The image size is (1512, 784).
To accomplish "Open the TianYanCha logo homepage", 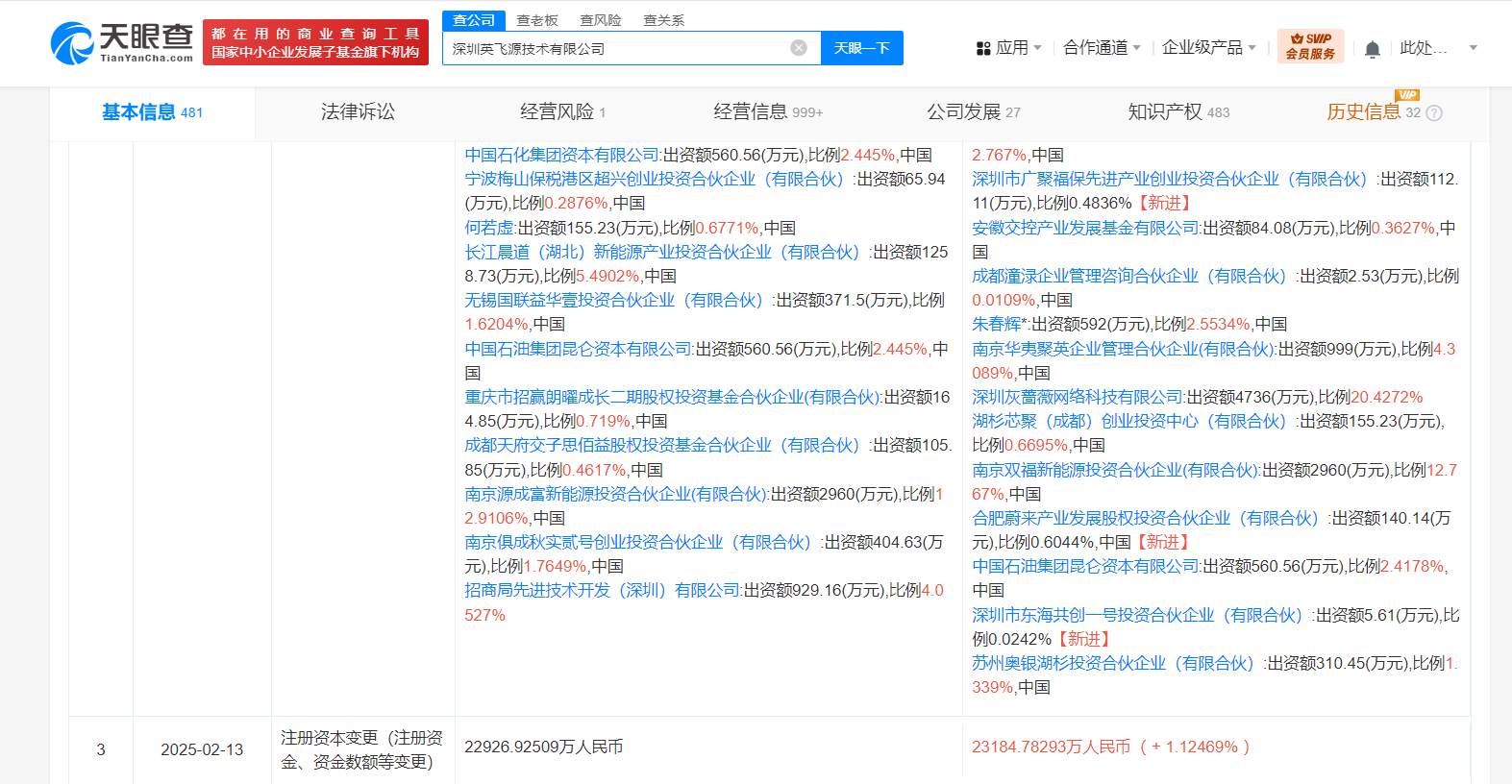I will click(122, 42).
